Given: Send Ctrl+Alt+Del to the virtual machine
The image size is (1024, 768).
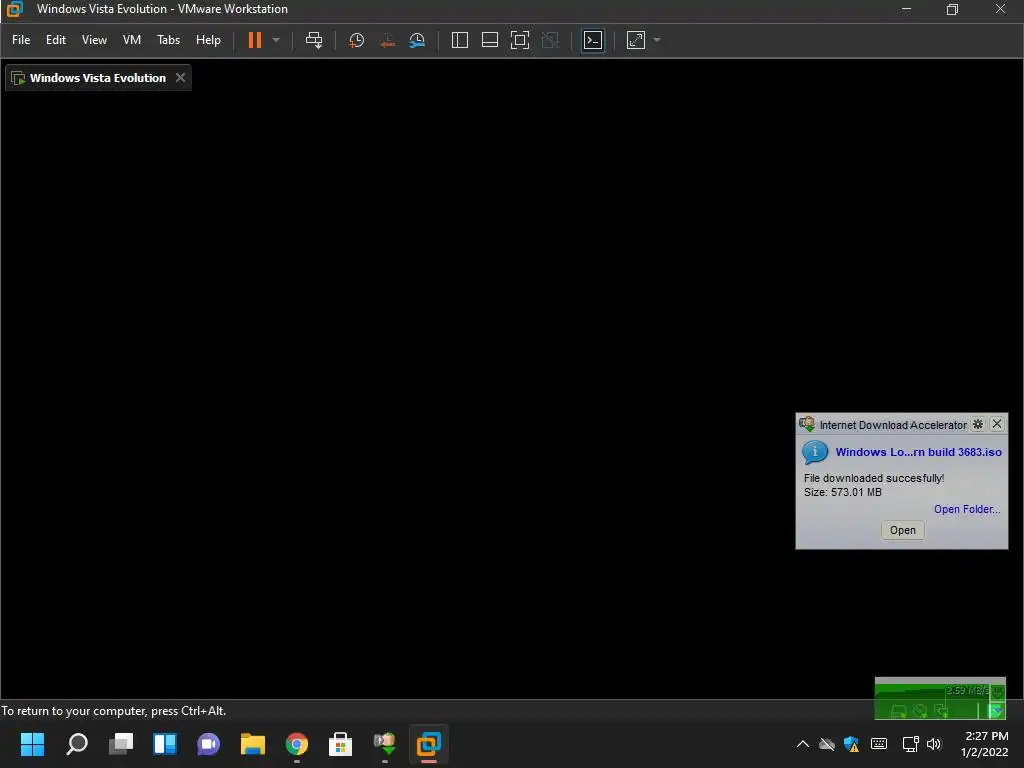Looking at the screenshot, I should coord(314,40).
